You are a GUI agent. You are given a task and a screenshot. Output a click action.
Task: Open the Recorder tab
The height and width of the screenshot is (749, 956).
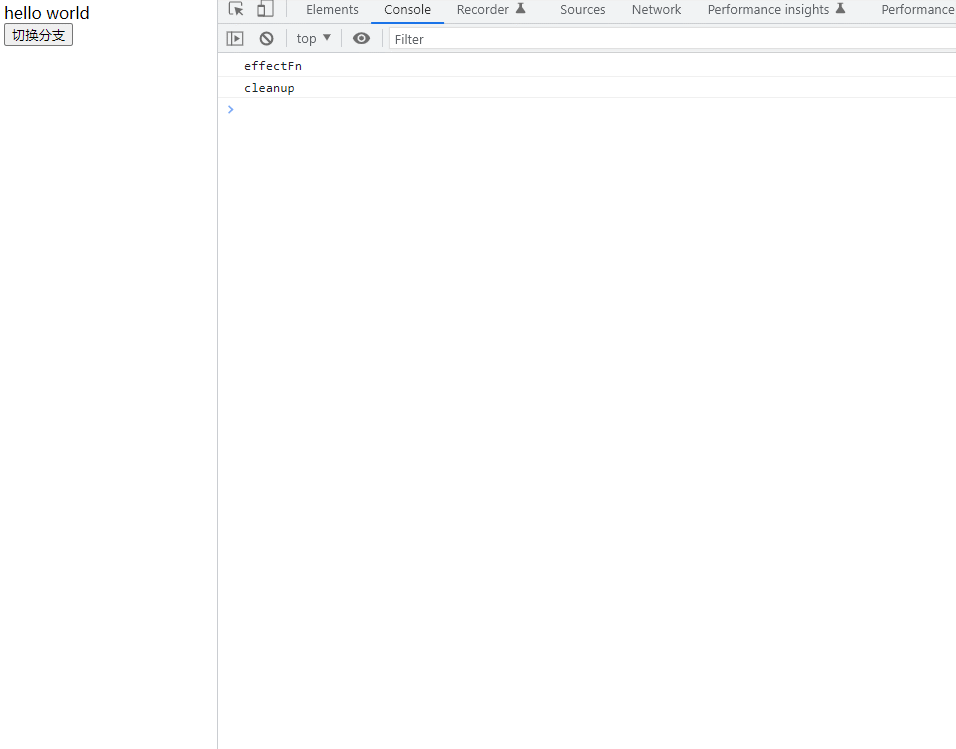[491, 10]
